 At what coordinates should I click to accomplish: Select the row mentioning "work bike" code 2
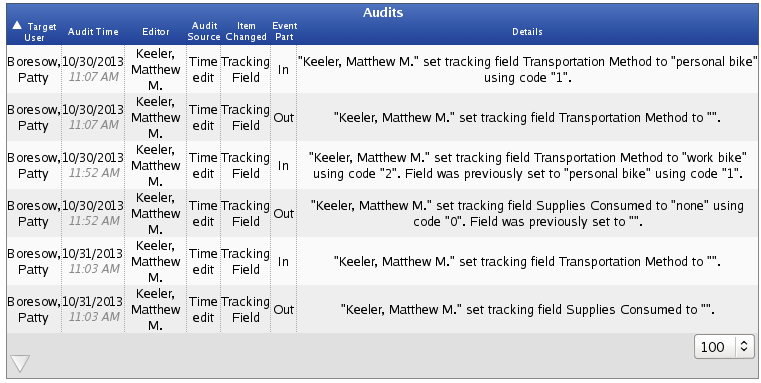pyautogui.click(x=382, y=166)
